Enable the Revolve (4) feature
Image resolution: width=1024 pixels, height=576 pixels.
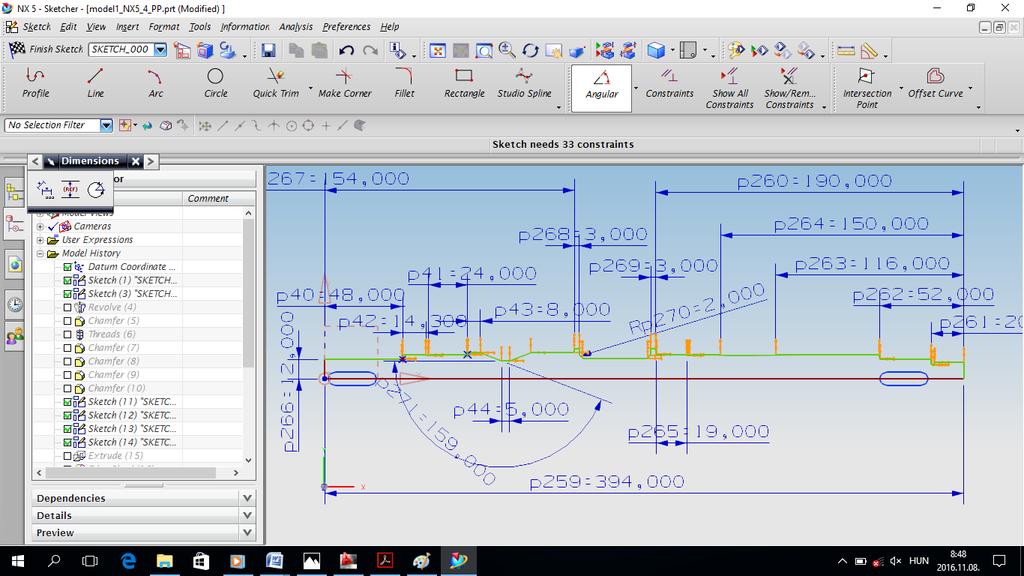click(67, 307)
